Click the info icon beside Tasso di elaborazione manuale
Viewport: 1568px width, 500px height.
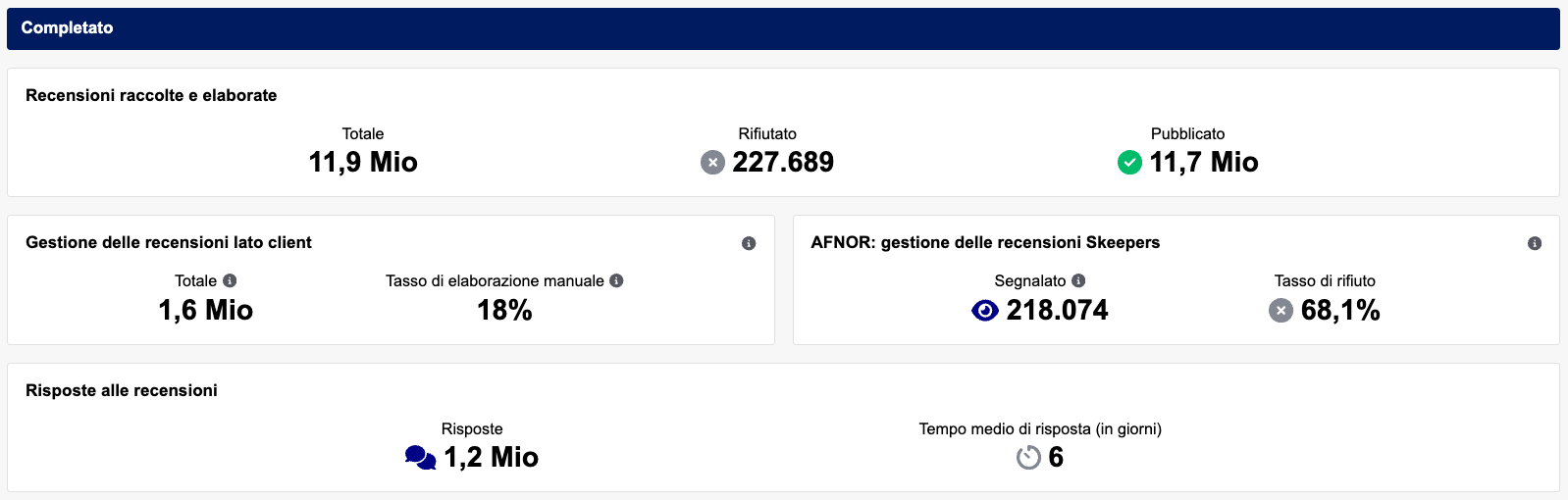point(616,280)
